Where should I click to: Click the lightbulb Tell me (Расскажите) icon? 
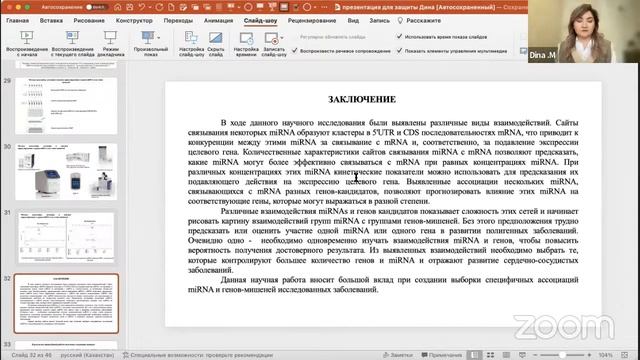(x=400, y=20)
